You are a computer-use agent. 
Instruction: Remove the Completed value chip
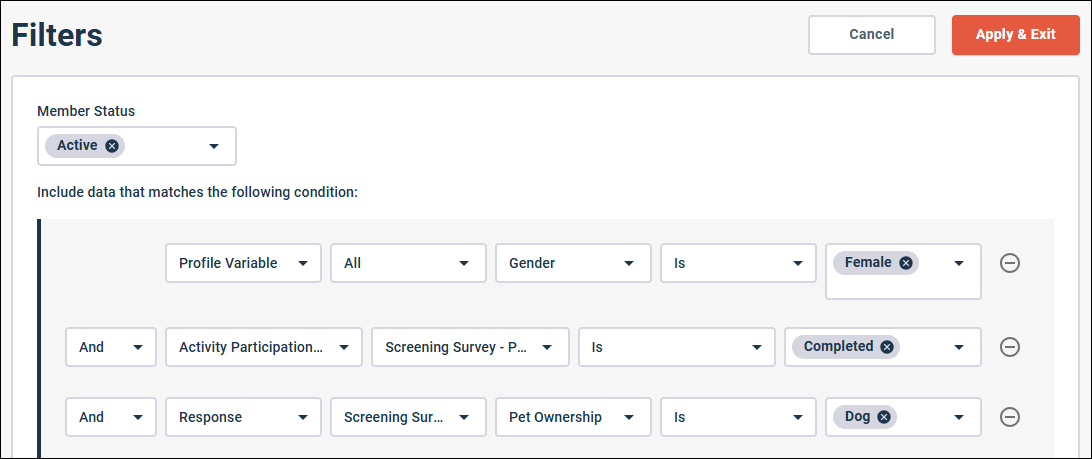[x=886, y=347]
